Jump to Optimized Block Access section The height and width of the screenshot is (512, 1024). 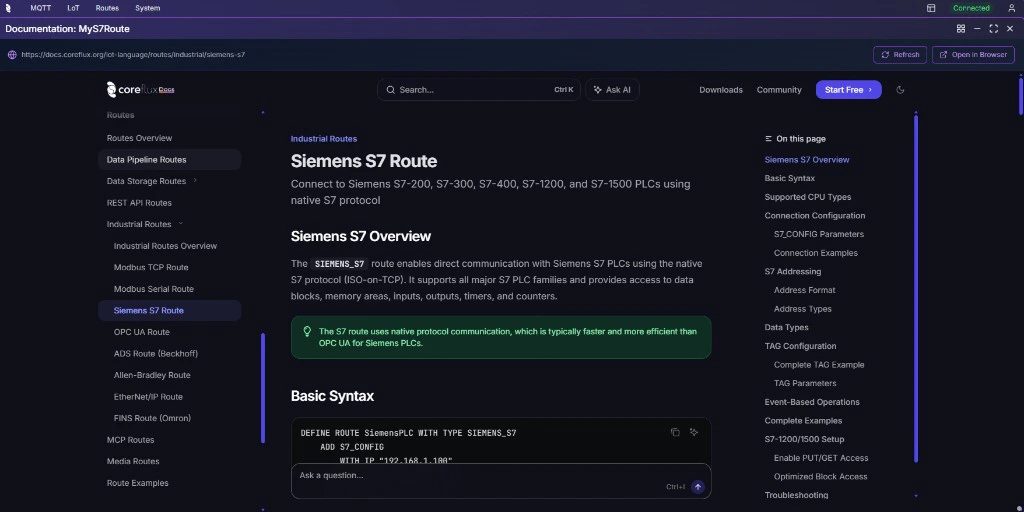[x=821, y=477]
